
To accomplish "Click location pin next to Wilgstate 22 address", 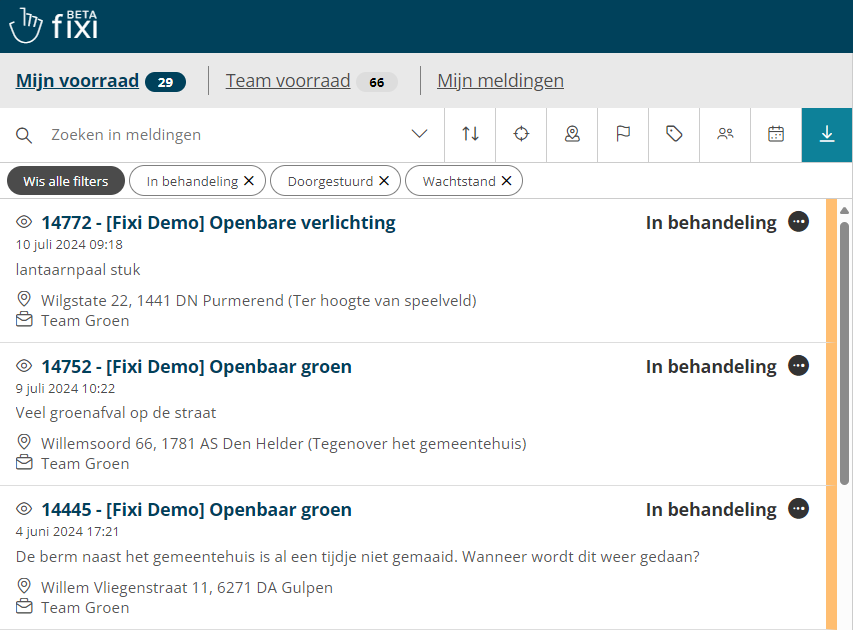I will coord(24,299).
